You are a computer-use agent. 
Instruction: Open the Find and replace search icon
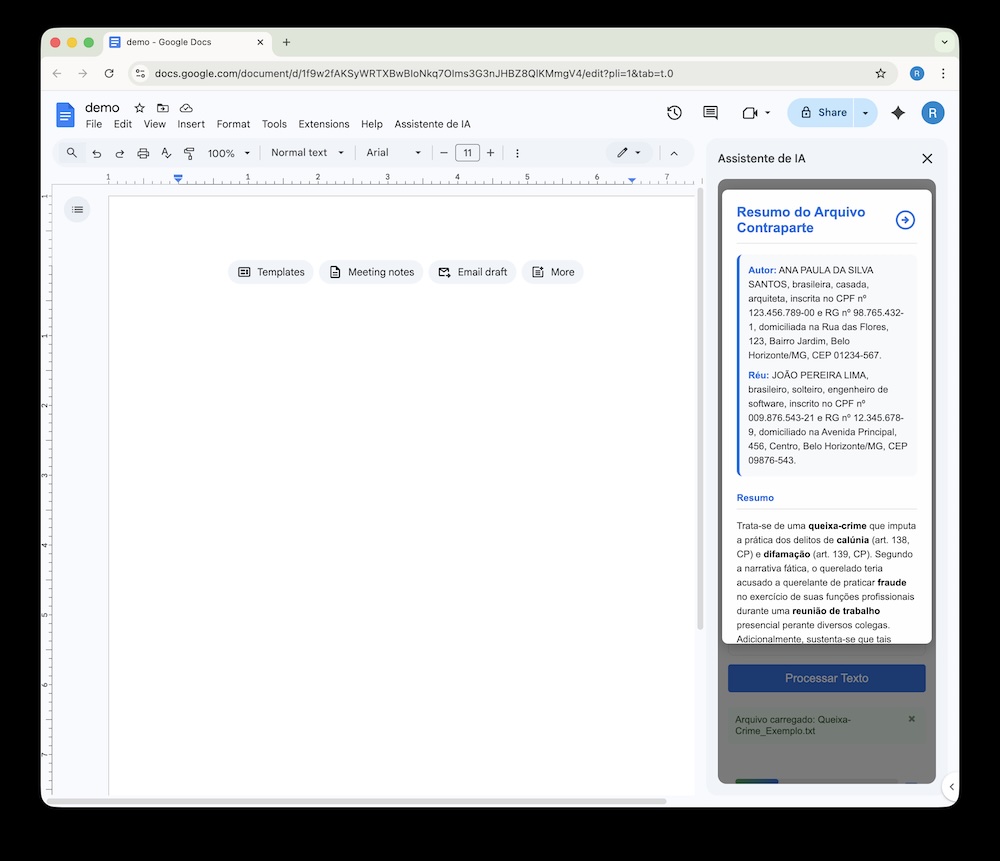click(70, 153)
